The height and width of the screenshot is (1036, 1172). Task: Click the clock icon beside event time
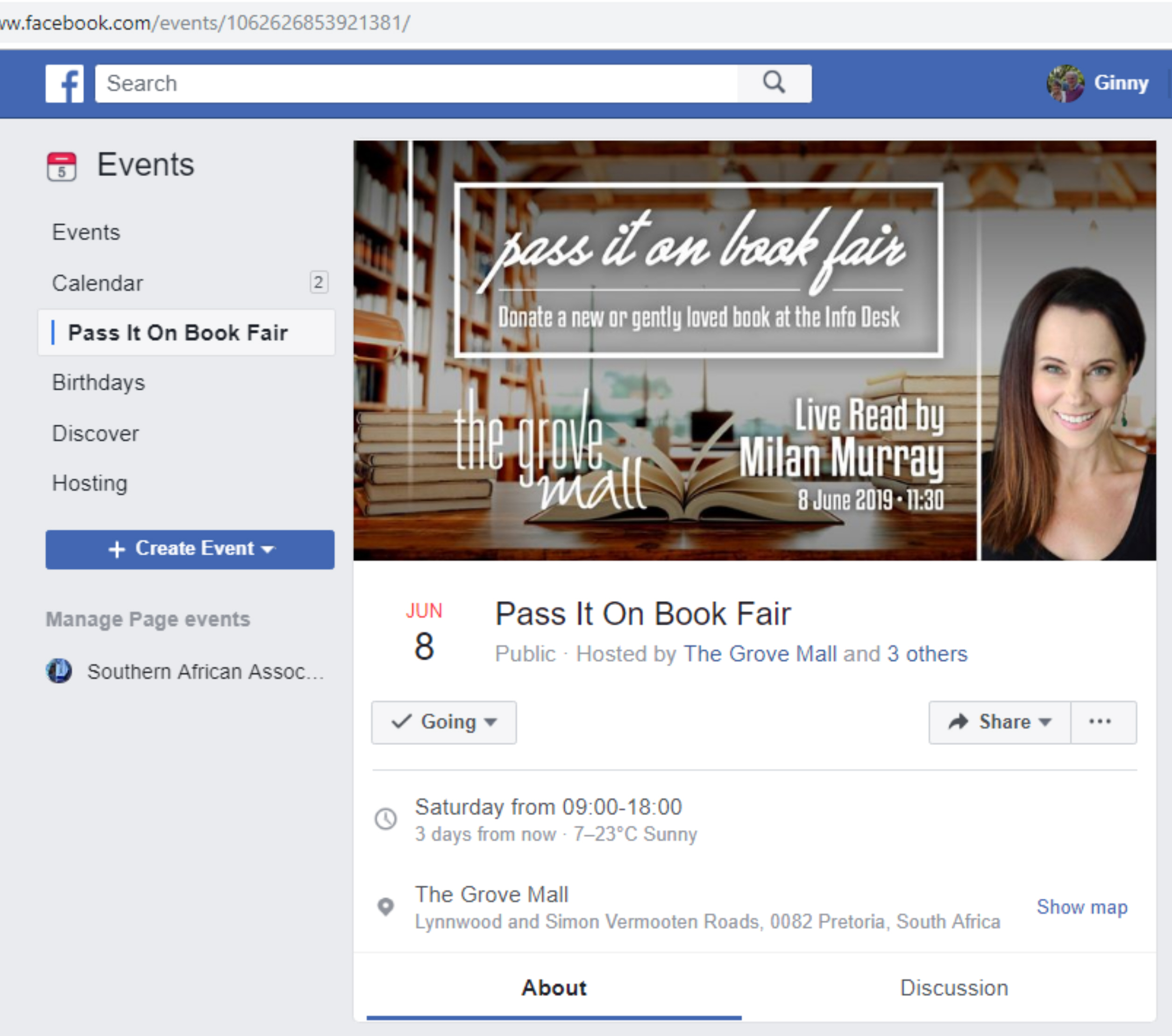pos(385,819)
